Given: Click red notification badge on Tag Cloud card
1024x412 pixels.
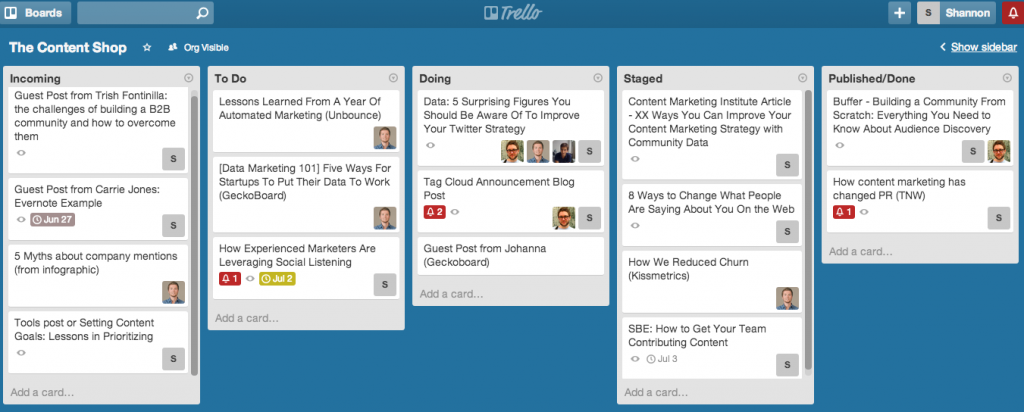Looking at the screenshot, I should (x=434, y=212).
